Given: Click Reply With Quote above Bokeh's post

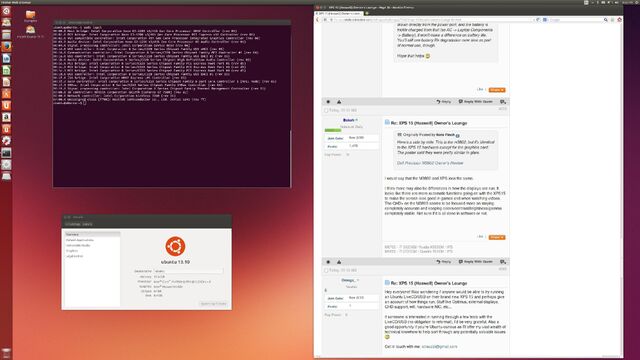Looking at the screenshot, I should pyautogui.click(x=476, y=102).
